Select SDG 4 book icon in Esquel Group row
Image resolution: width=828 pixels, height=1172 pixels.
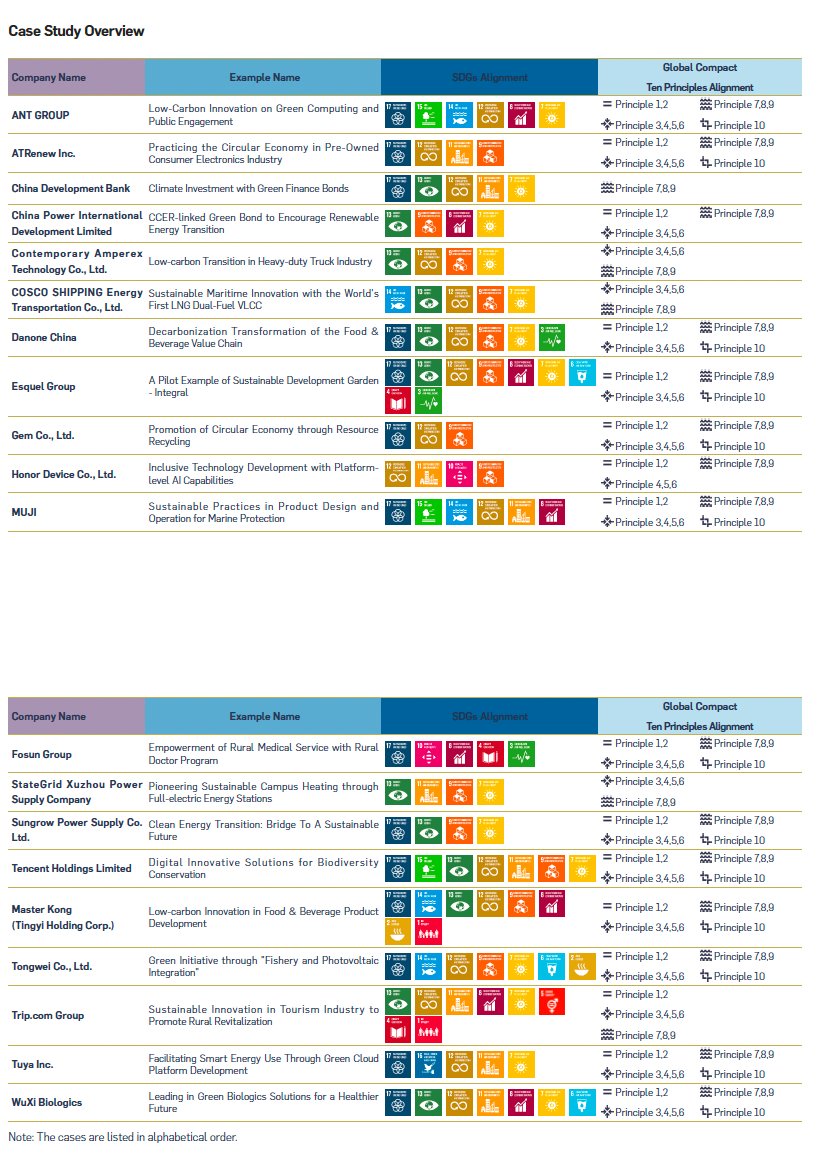click(398, 400)
